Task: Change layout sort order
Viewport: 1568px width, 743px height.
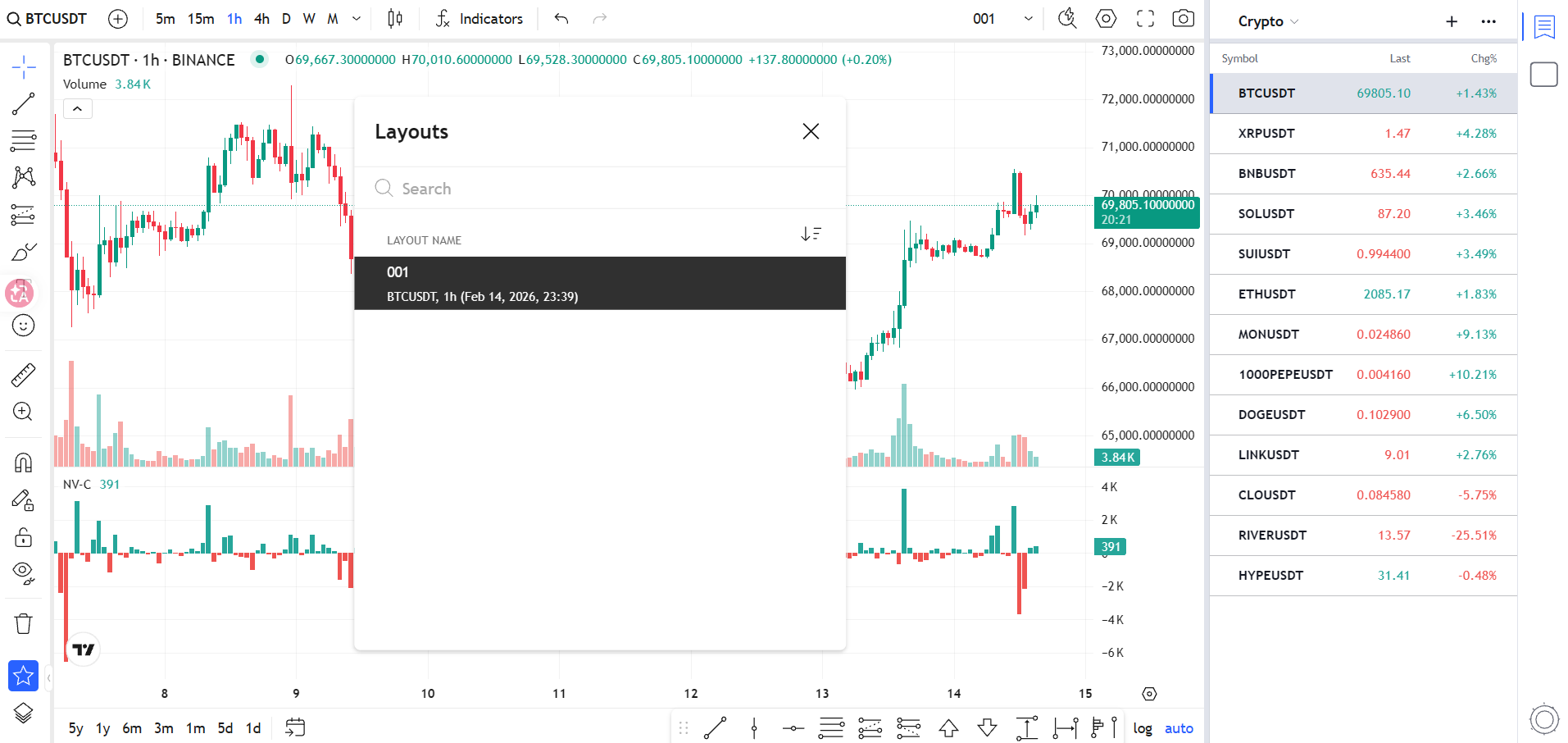Action: (811, 234)
